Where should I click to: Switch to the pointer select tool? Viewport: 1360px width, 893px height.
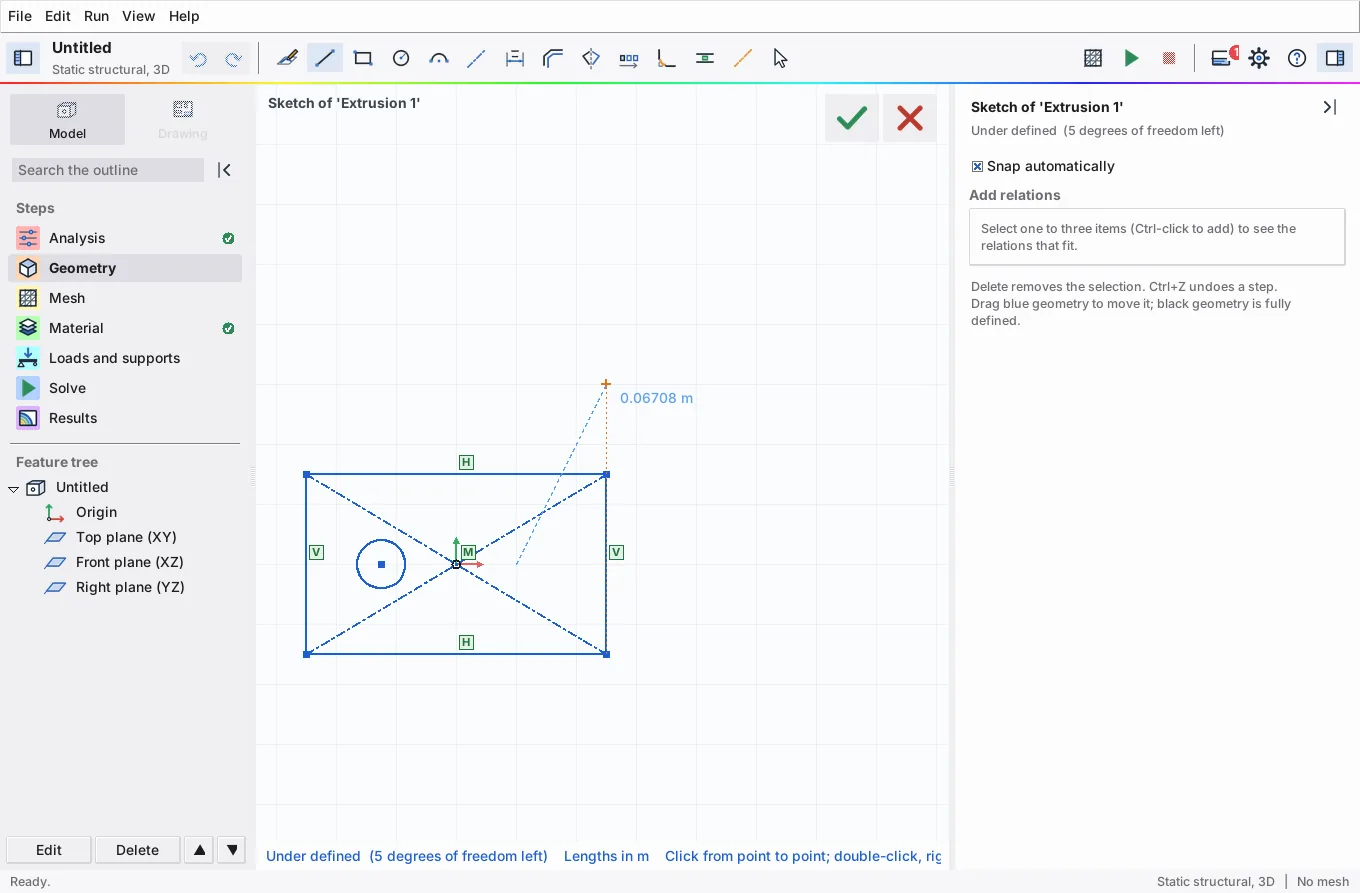[781, 58]
